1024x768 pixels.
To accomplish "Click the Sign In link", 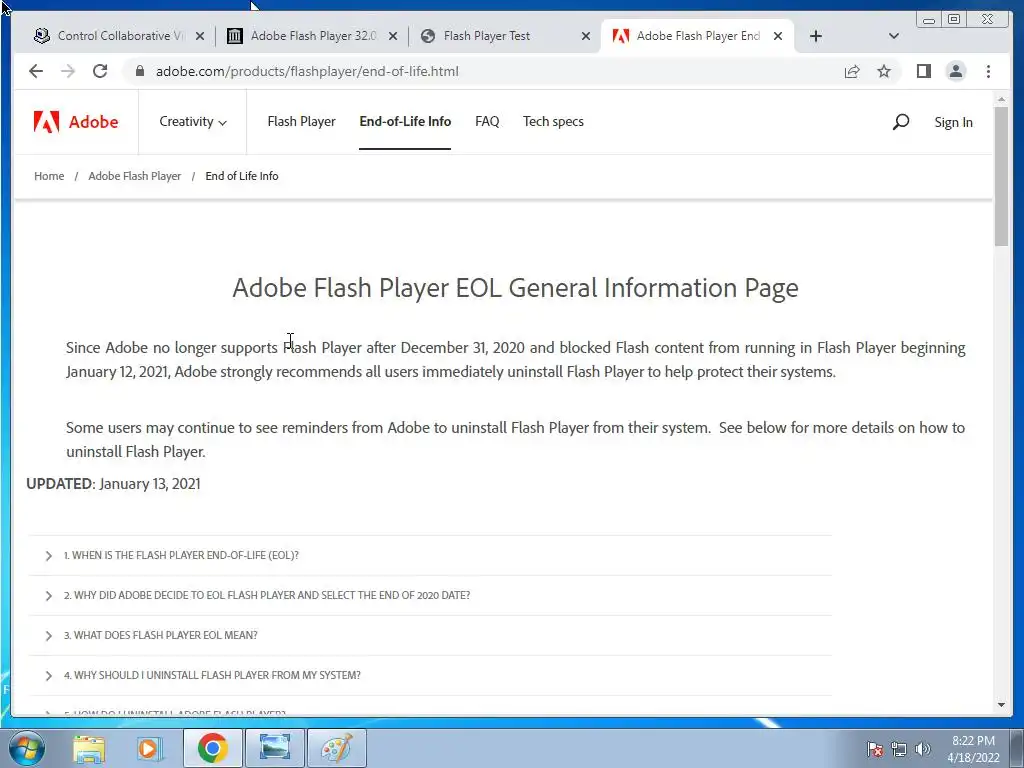I will click(x=953, y=122).
